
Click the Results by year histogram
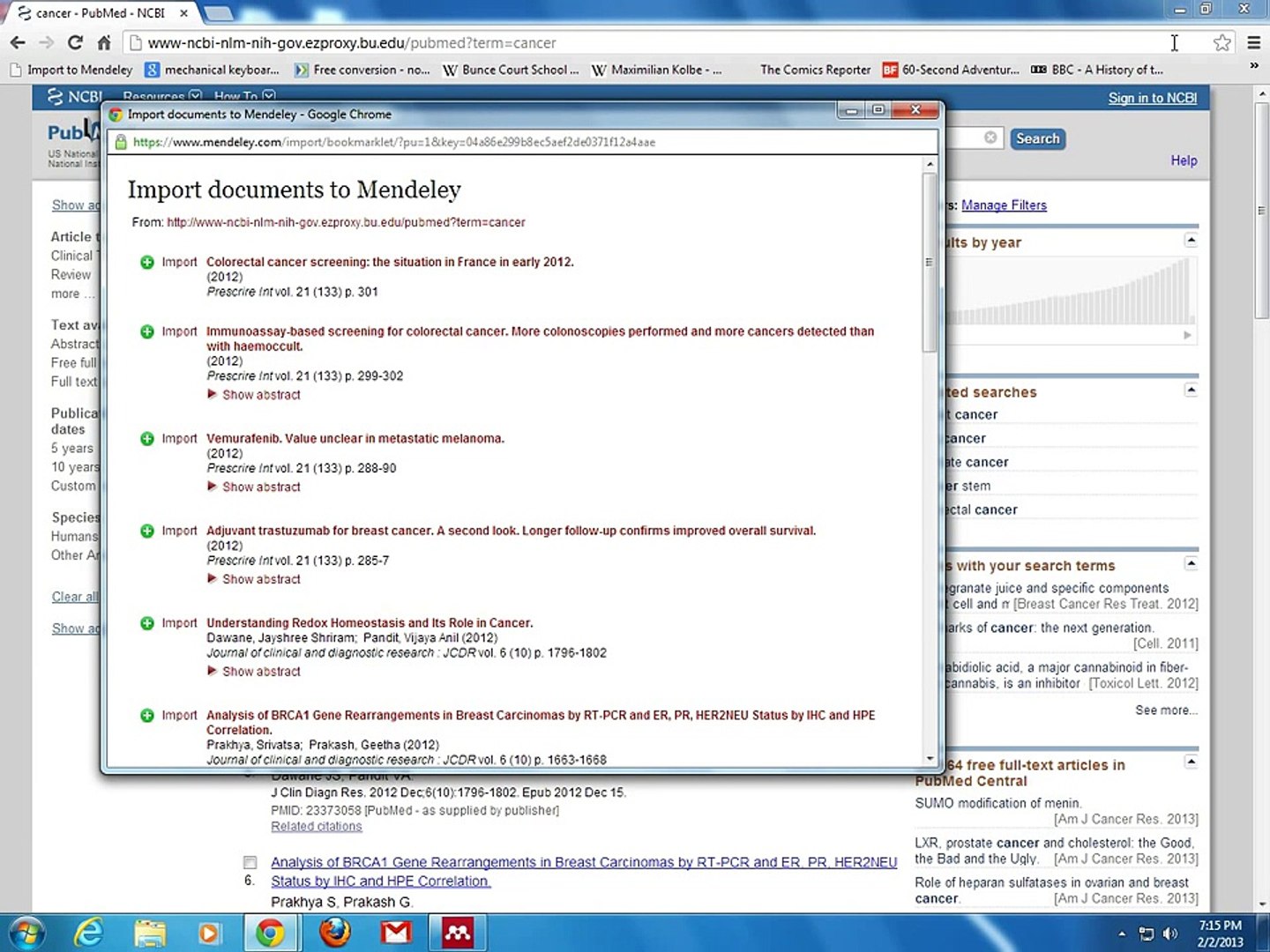[x=1072, y=292]
